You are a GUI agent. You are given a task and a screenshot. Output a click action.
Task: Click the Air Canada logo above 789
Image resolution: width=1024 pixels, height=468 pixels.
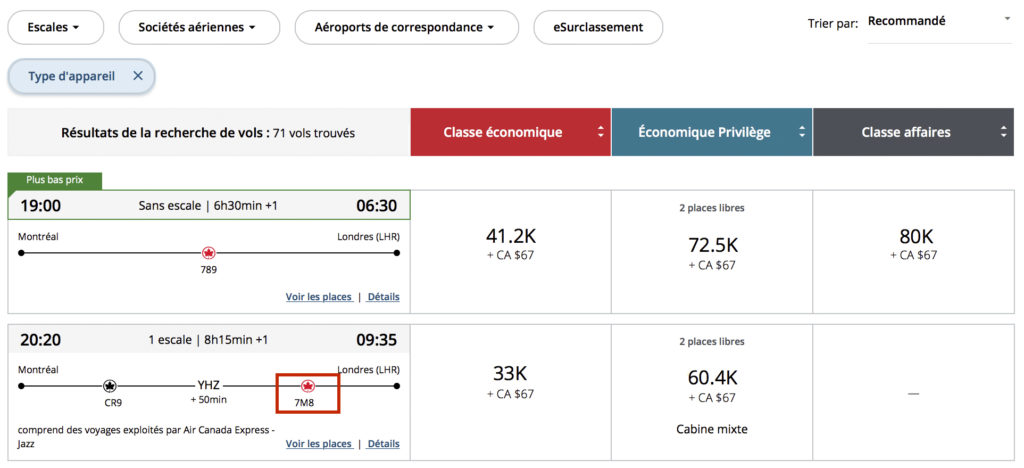pyautogui.click(x=209, y=253)
